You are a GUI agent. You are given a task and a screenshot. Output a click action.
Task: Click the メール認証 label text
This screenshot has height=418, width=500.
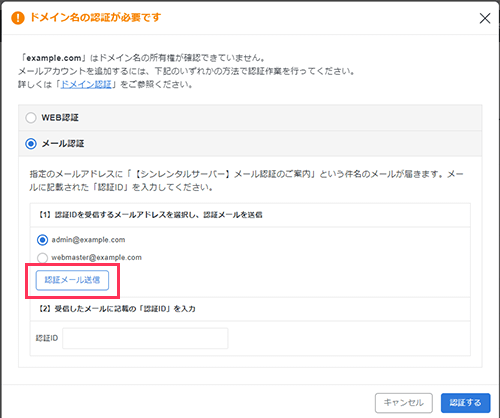[63, 144]
